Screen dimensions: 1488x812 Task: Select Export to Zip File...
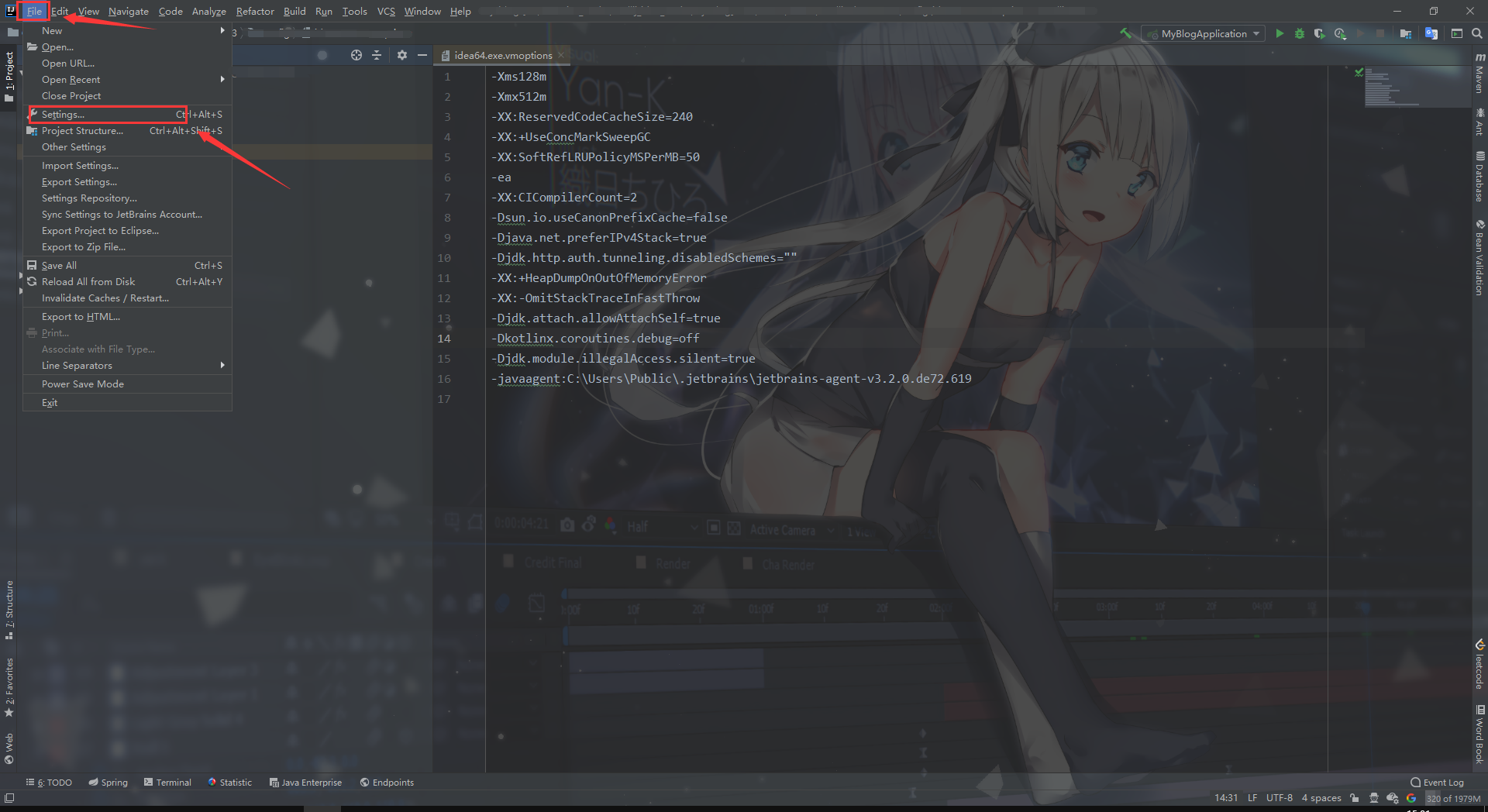[128, 247]
